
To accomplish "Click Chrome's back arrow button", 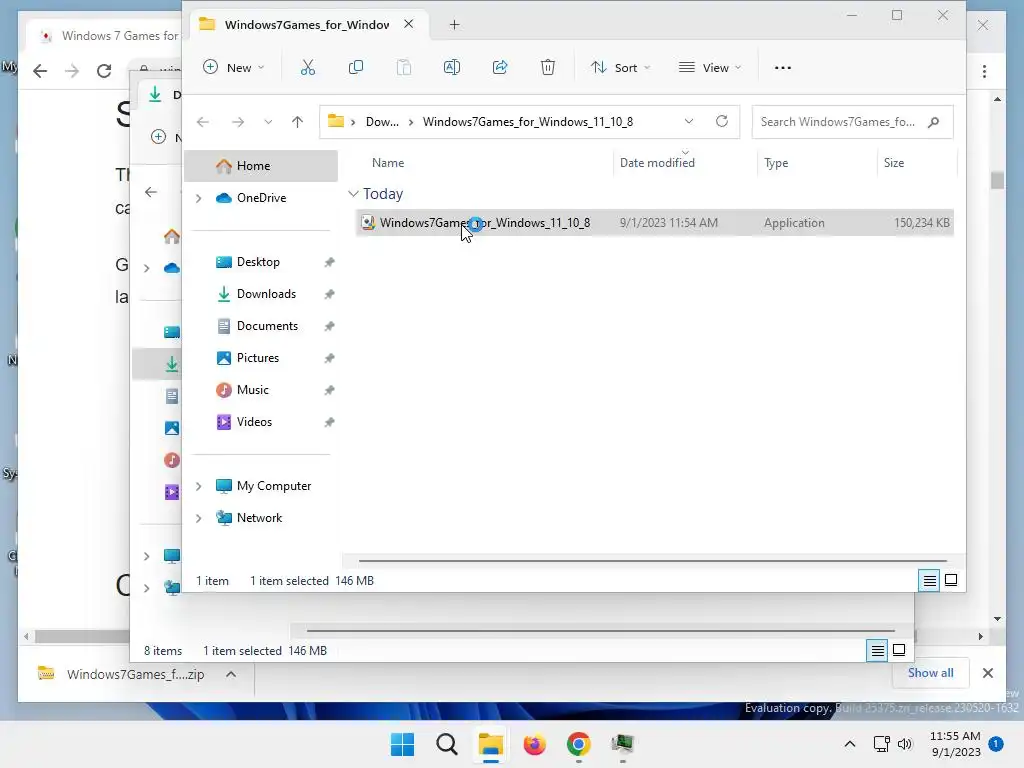I will pos(40,71).
